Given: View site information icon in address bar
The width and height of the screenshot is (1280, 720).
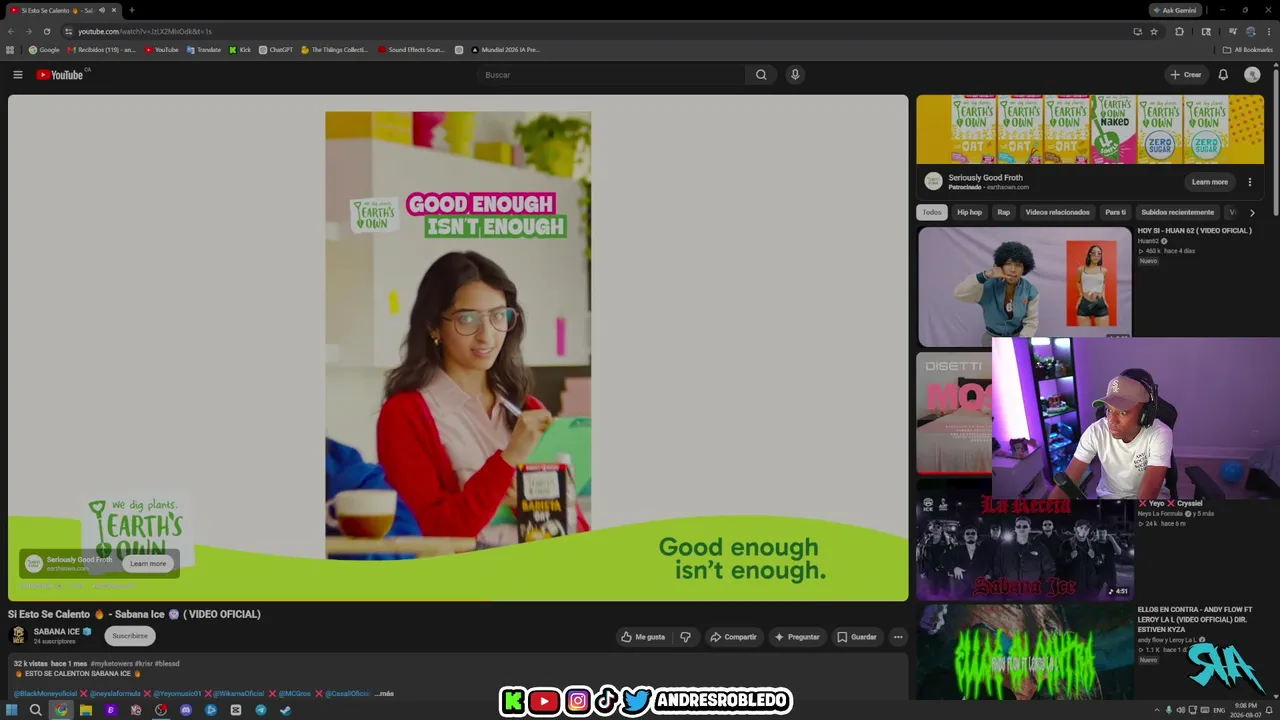Looking at the screenshot, I should click(68, 31).
